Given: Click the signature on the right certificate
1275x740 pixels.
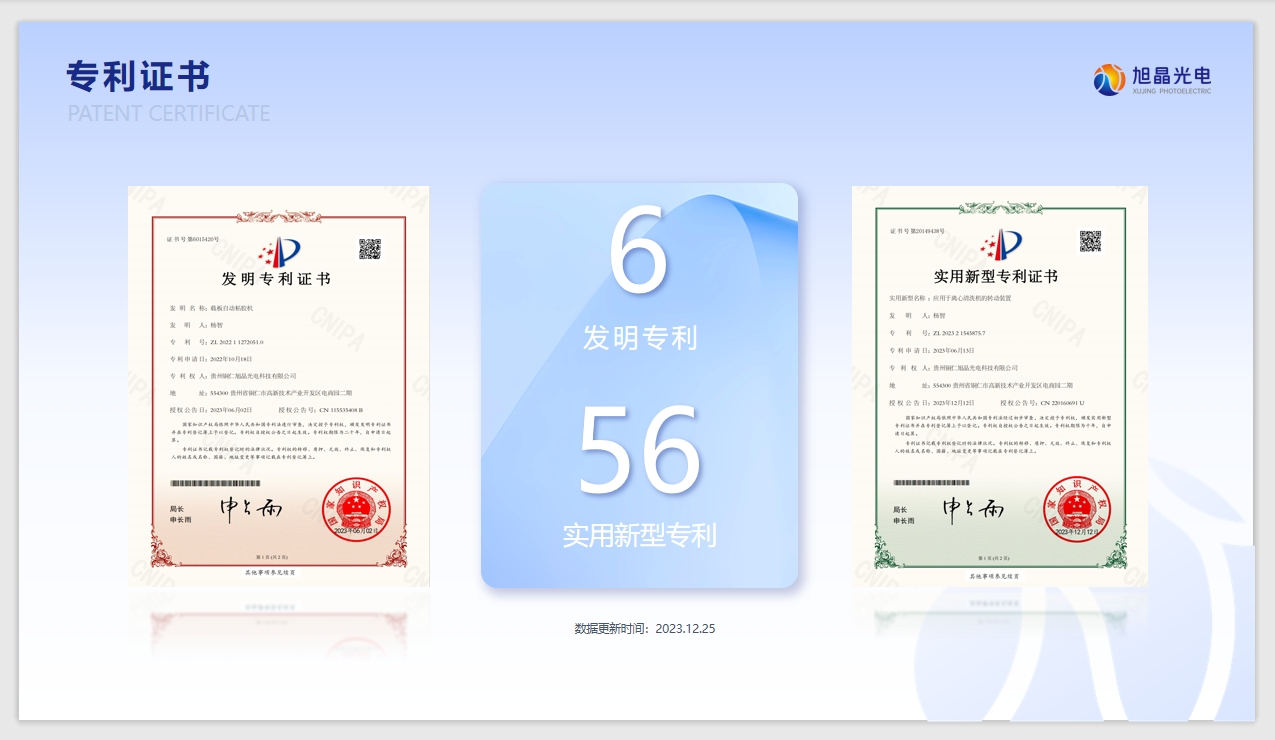Looking at the screenshot, I should point(973,510).
